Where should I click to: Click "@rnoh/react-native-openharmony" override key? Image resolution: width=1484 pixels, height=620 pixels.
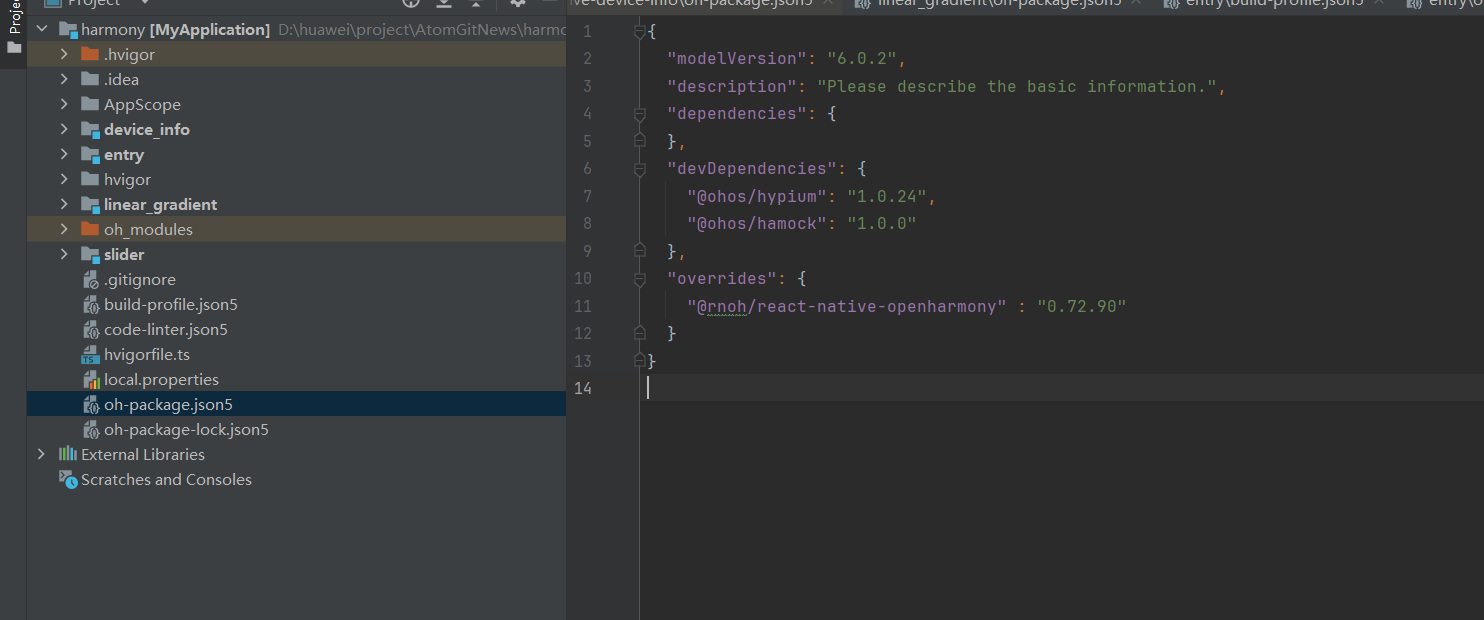coord(847,307)
